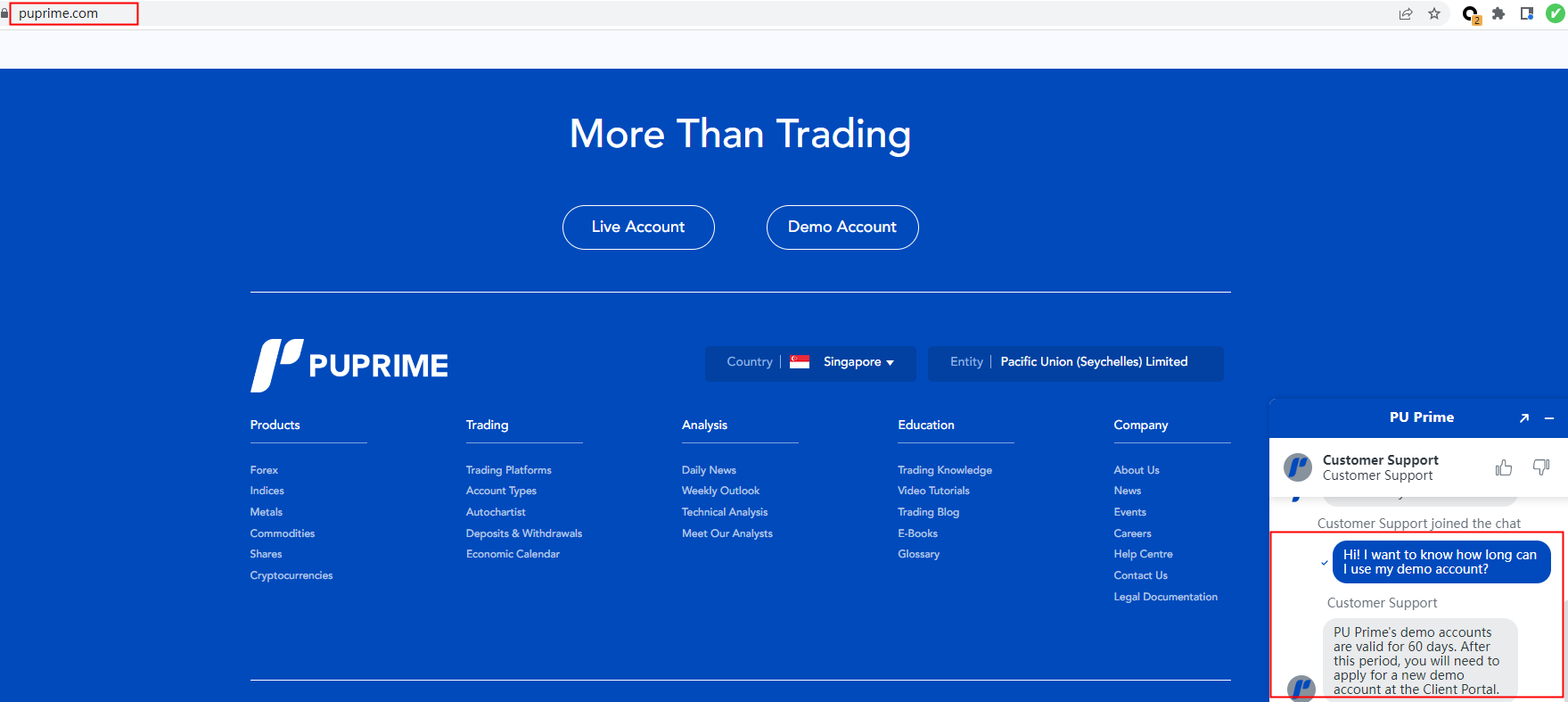Screen dimensions: 1568x702
Task: Click the demo account question chat bubble
Action: [1441, 562]
